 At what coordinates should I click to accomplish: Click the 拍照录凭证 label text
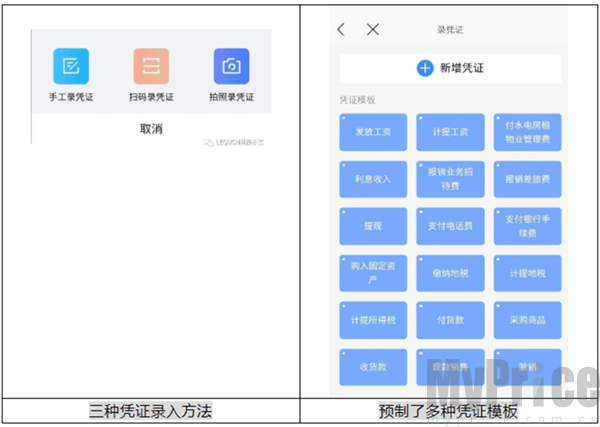point(232,97)
